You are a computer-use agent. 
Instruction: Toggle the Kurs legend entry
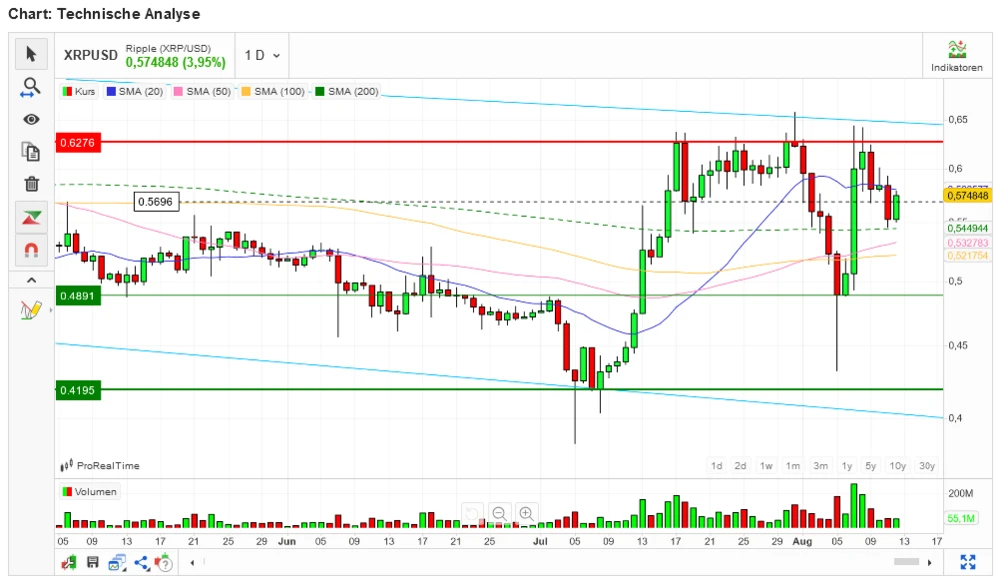coord(78,91)
